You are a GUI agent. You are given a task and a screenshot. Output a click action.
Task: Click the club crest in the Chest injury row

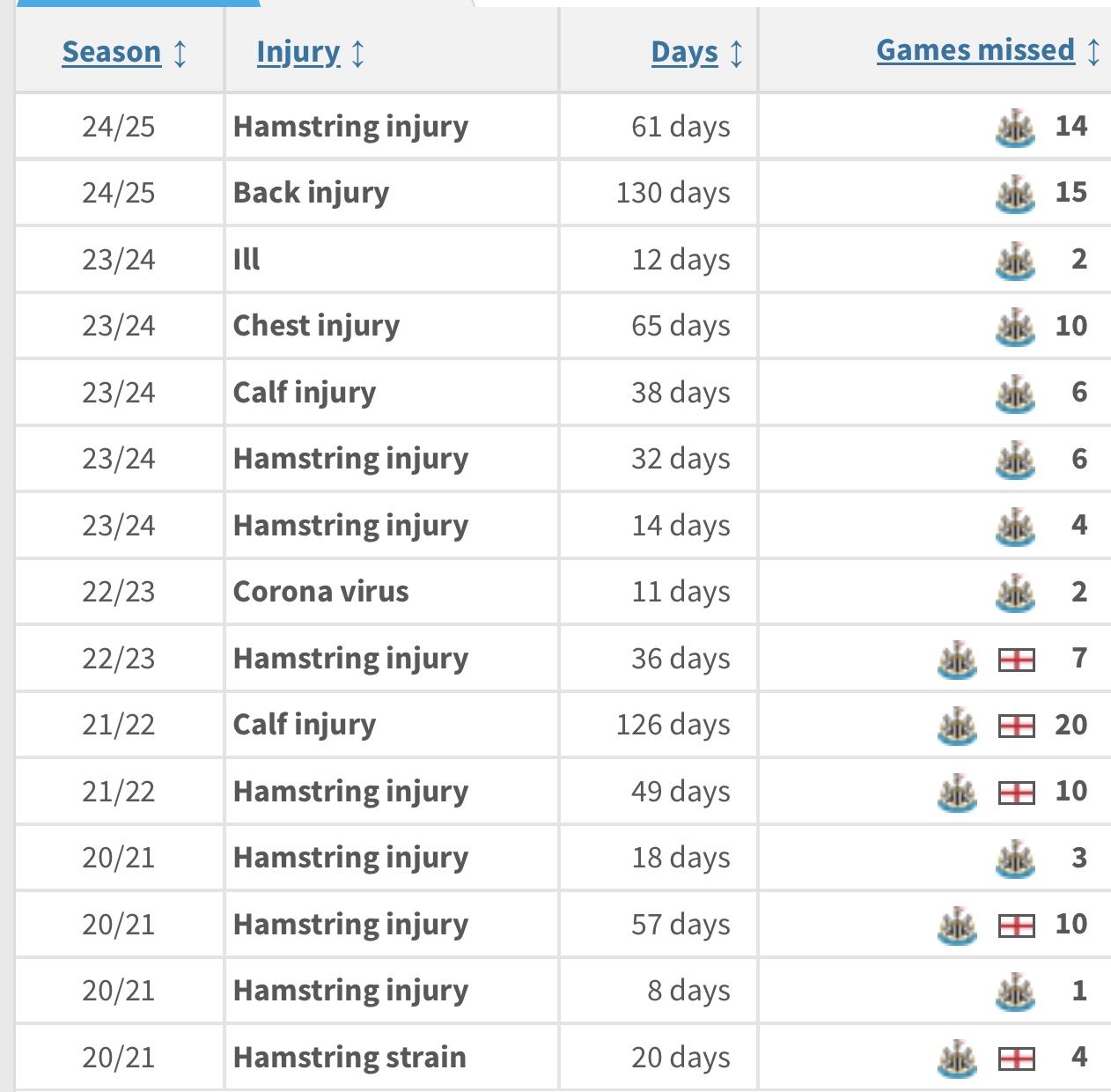(1014, 327)
